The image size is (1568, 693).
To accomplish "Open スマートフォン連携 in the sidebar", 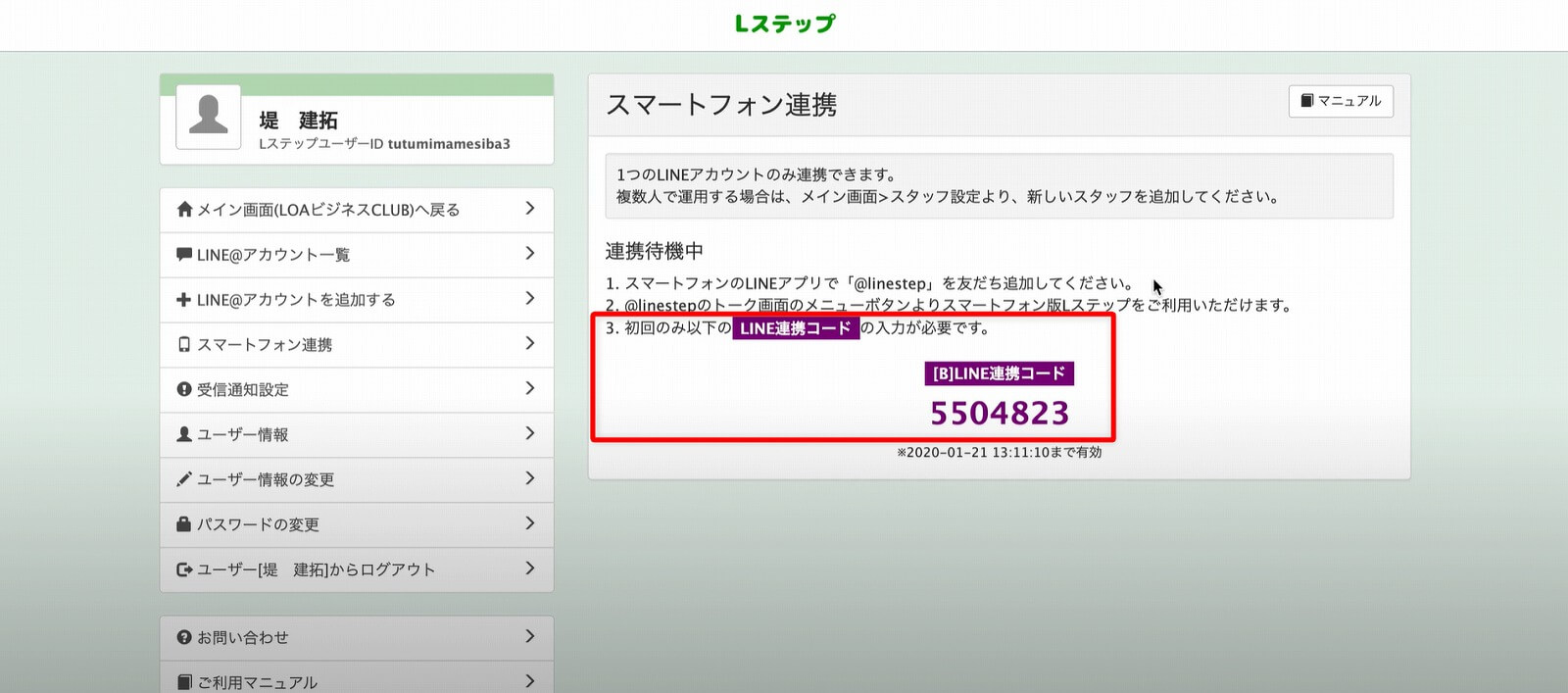I will coord(356,344).
